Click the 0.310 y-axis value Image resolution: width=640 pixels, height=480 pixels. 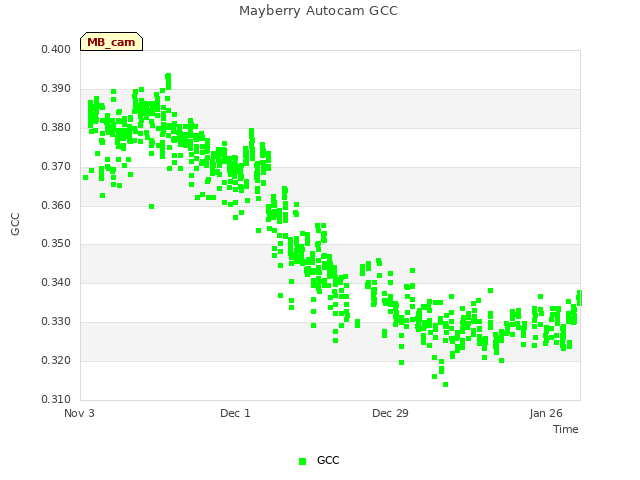(x=56, y=399)
